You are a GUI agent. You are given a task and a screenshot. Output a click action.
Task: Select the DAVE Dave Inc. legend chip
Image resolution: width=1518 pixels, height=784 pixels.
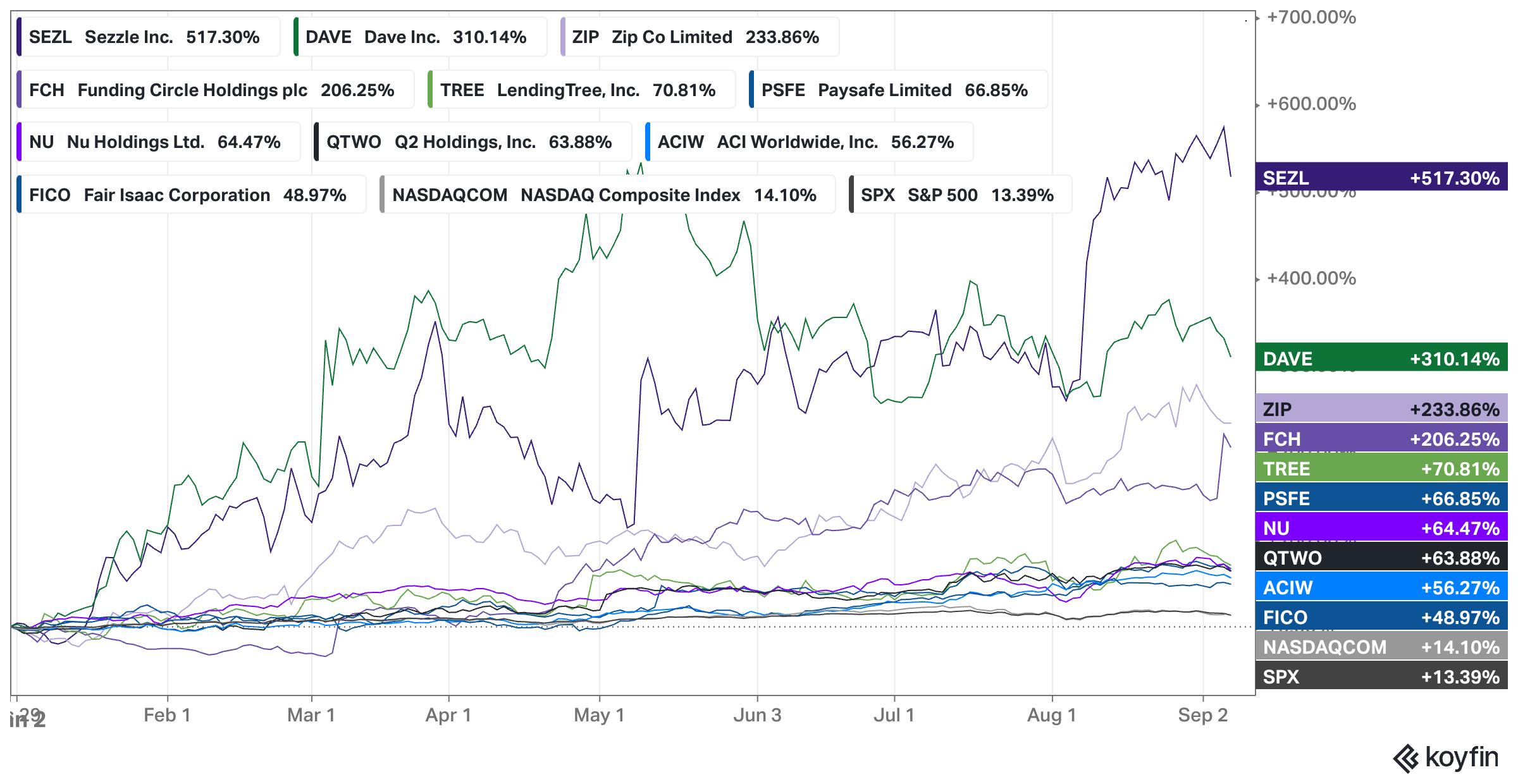click(x=420, y=37)
